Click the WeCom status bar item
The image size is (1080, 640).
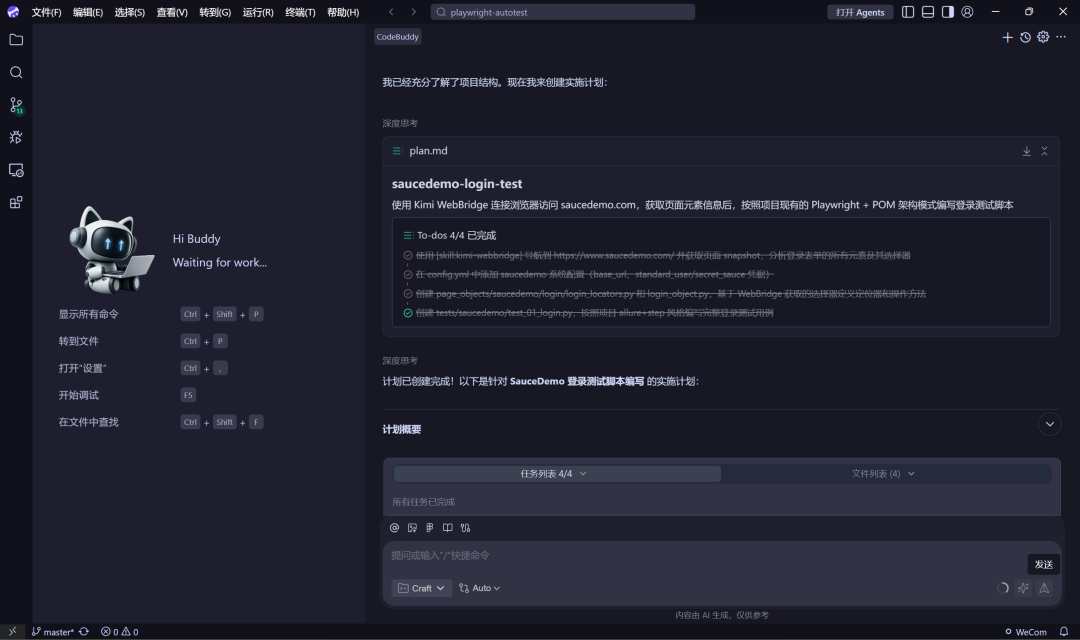point(1026,632)
